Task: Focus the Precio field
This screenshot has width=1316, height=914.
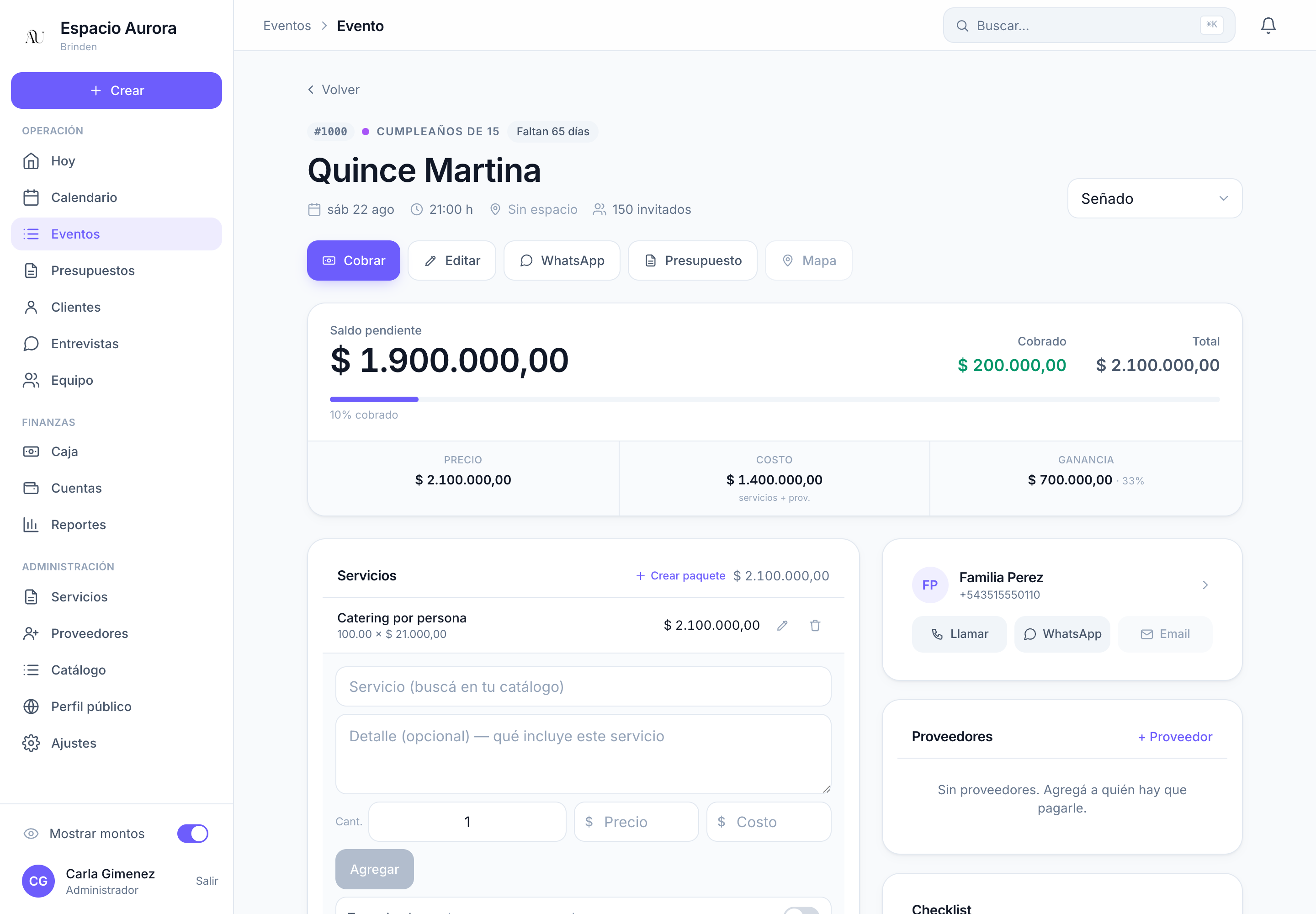Action: point(636,822)
